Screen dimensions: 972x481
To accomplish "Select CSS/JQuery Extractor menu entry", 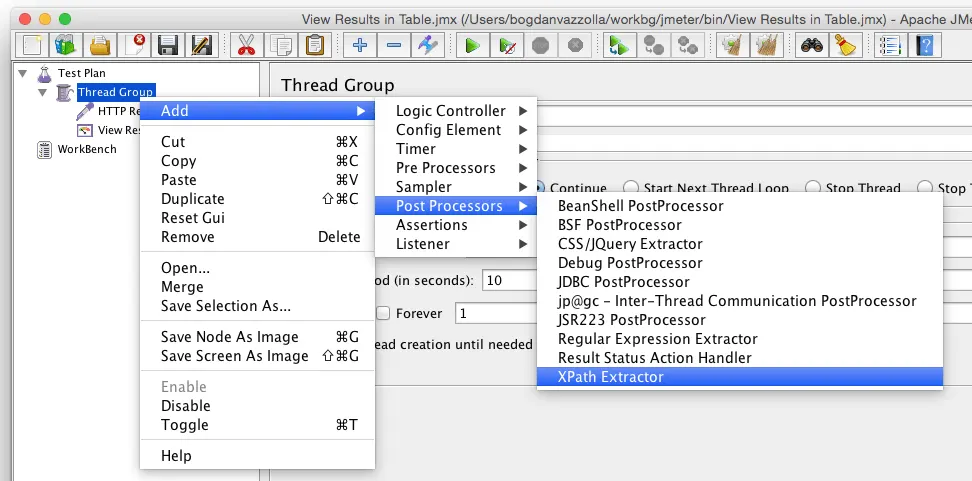I will click(740, 244).
